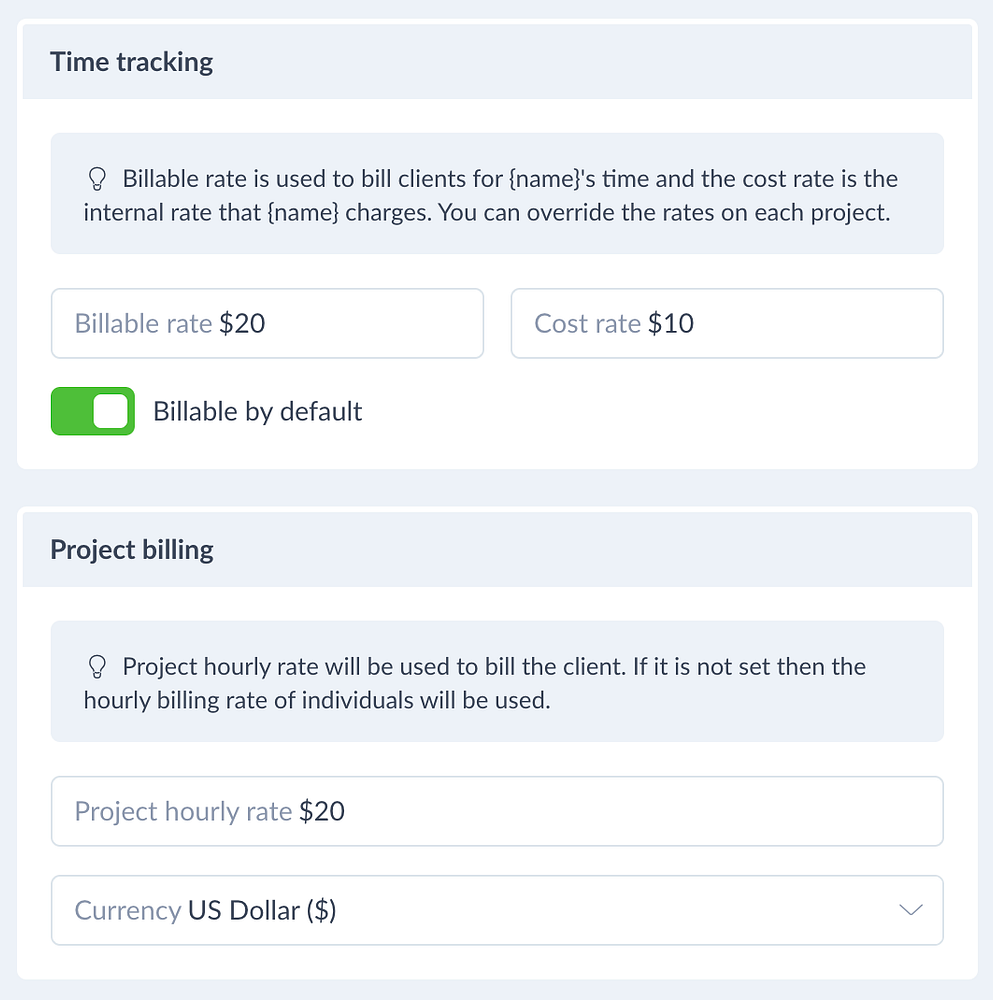Click the Time tracking section header
The image size is (993, 1000).
point(132,62)
